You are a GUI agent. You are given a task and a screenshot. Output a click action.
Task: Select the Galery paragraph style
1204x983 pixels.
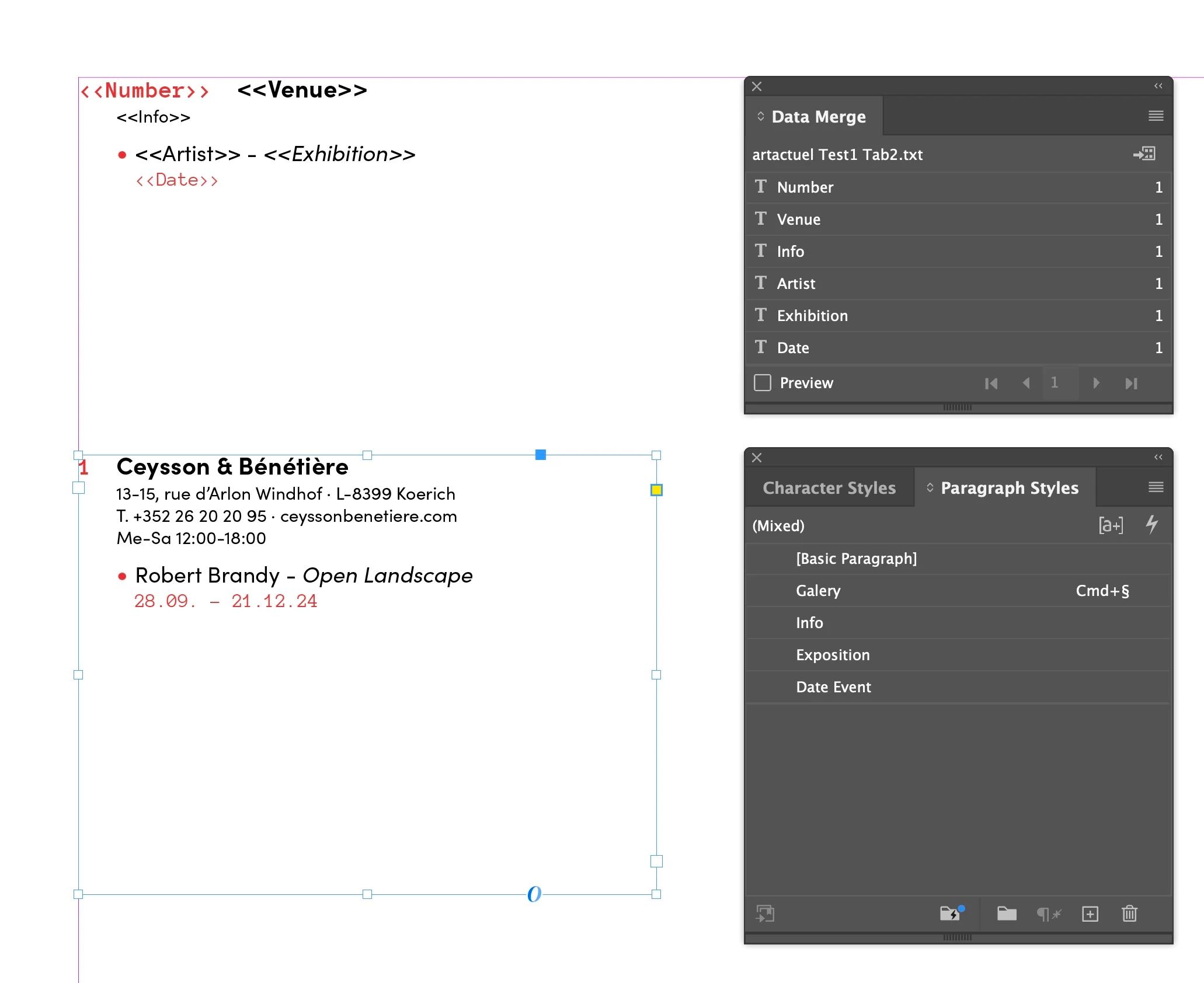pos(818,591)
